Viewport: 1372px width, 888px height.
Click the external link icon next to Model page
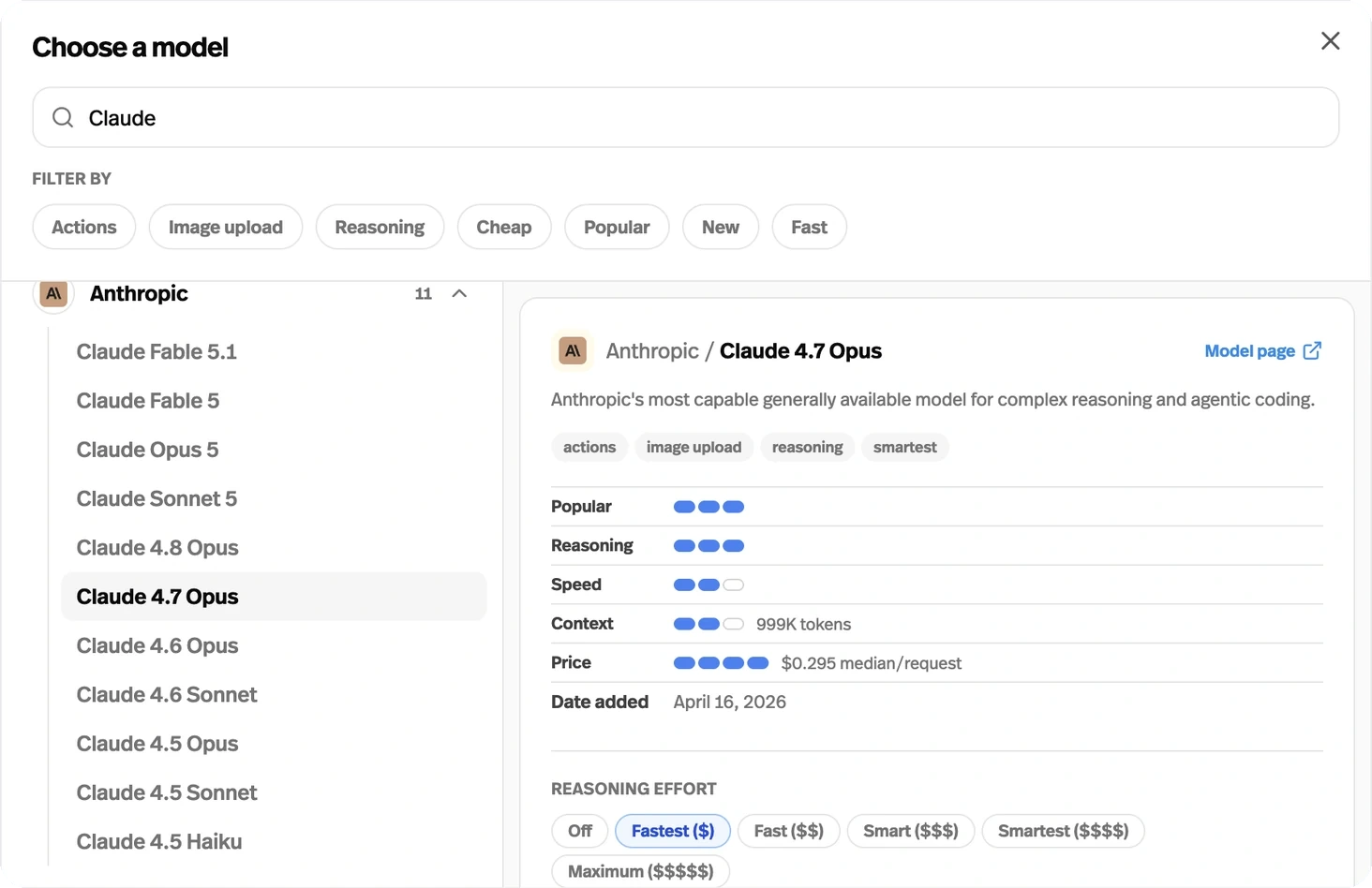1312,351
